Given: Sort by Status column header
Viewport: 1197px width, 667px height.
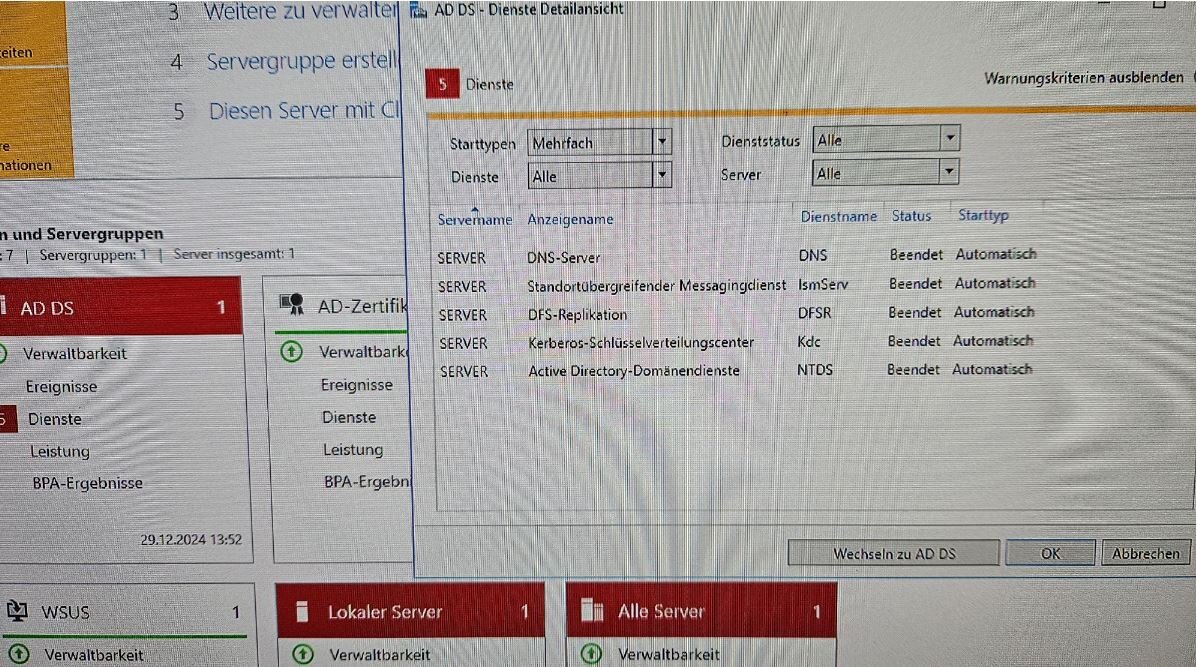Looking at the screenshot, I should [x=911, y=216].
